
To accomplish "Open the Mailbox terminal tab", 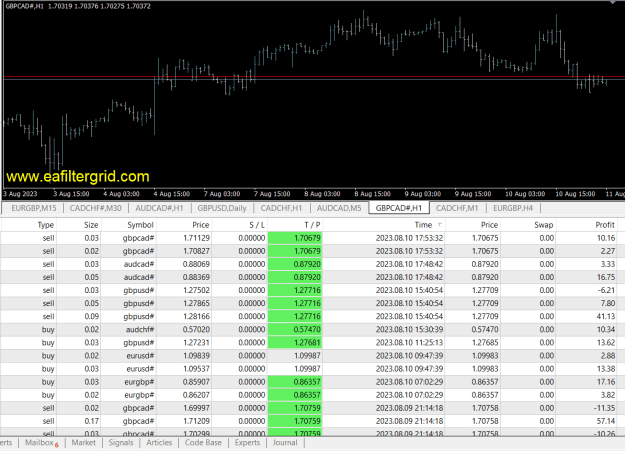I will click(x=39, y=443).
